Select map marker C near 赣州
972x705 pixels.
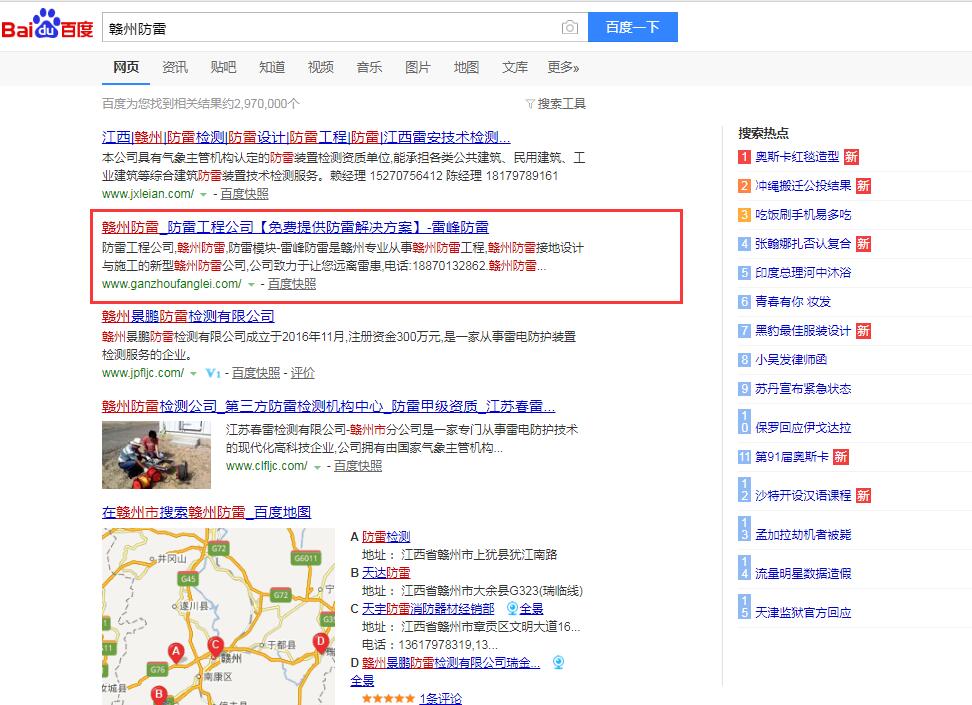pyautogui.click(x=215, y=645)
